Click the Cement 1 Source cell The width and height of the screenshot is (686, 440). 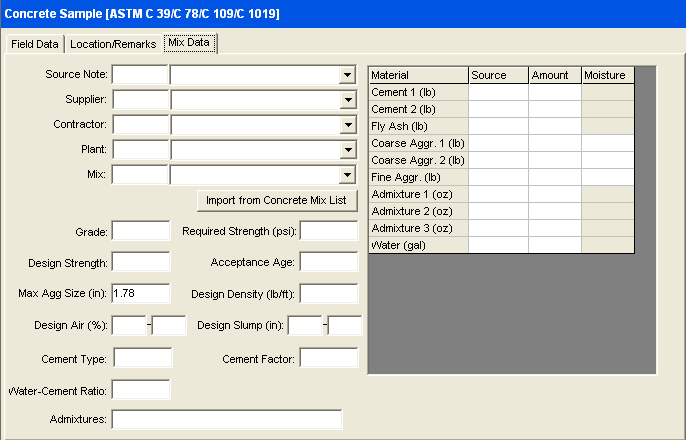(x=498, y=92)
